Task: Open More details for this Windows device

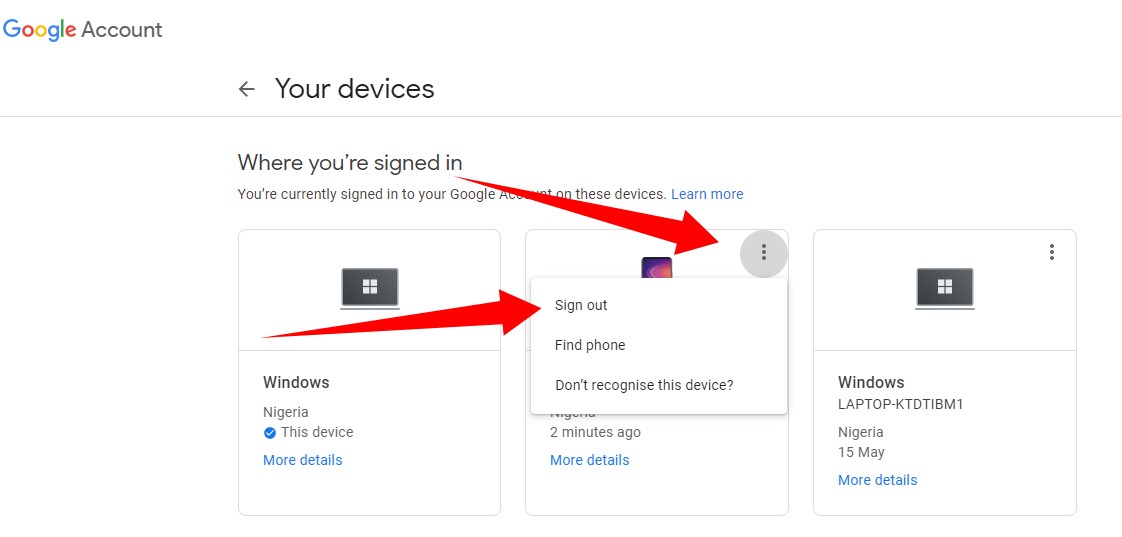Action: point(303,460)
